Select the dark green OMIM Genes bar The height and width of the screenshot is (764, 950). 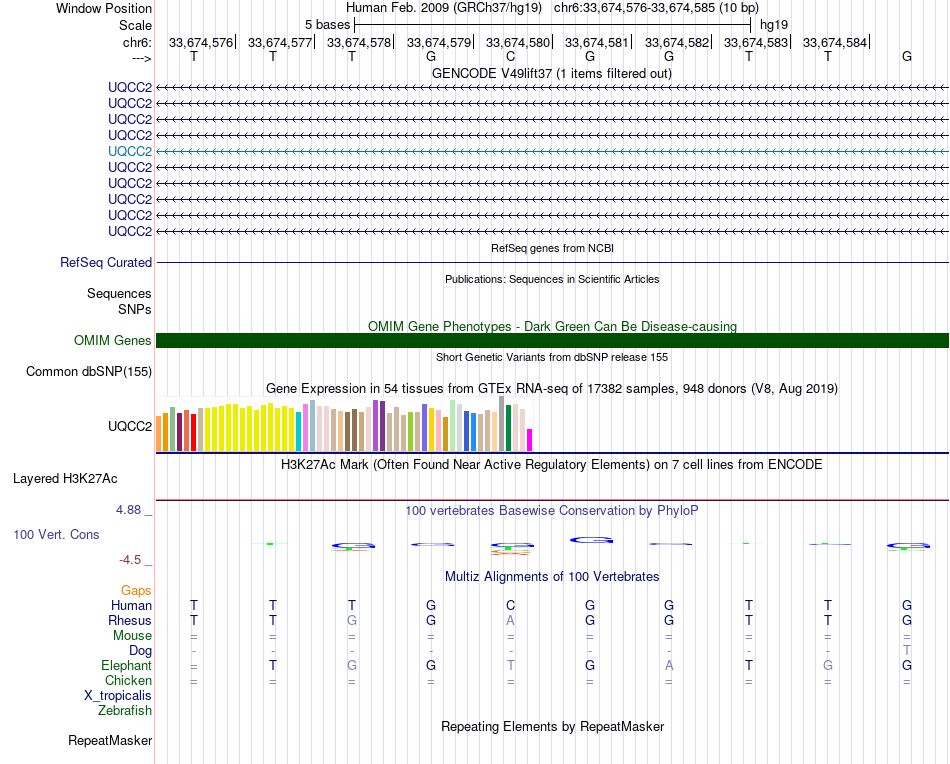pos(552,340)
